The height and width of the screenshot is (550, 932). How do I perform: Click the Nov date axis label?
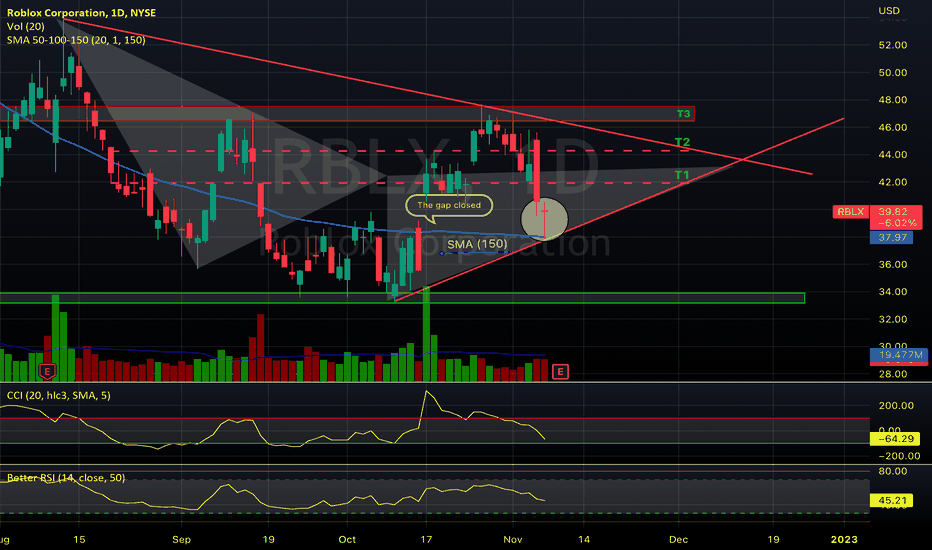(512, 539)
